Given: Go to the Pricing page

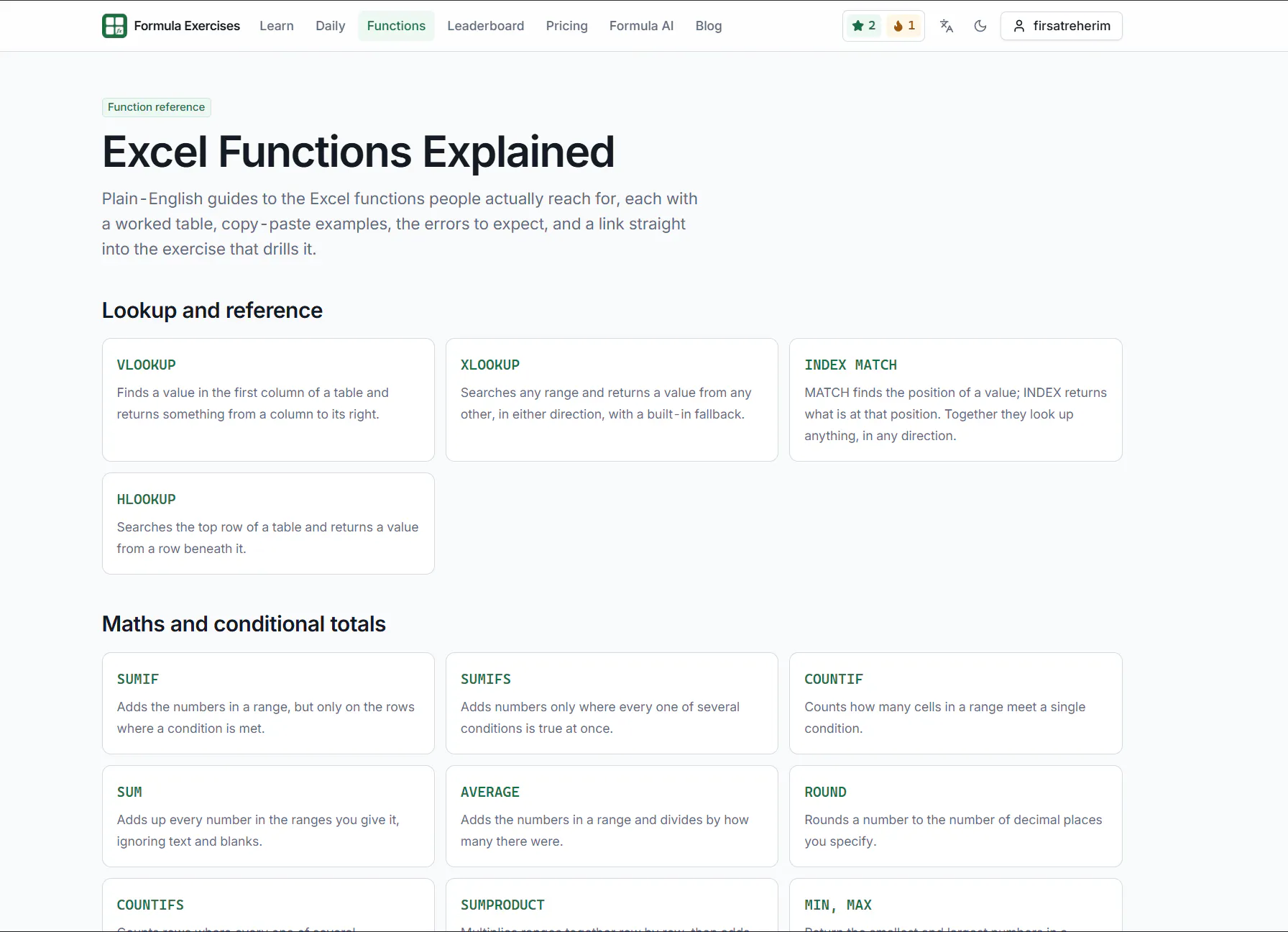Looking at the screenshot, I should point(567,26).
